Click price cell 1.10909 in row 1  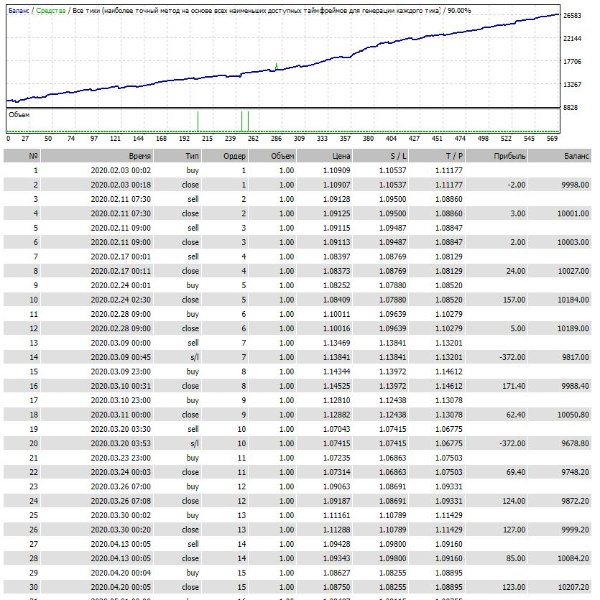(x=337, y=170)
